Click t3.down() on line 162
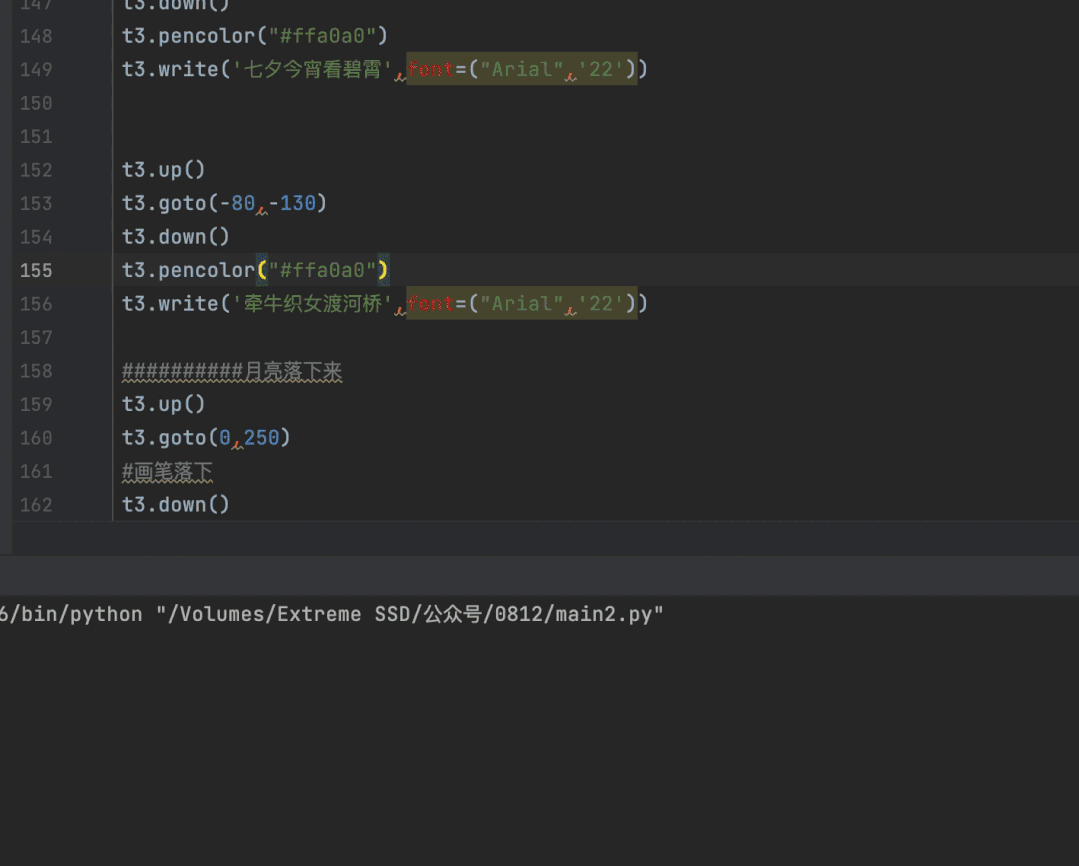Image resolution: width=1079 pixels, height=866 pixels. 175,505
